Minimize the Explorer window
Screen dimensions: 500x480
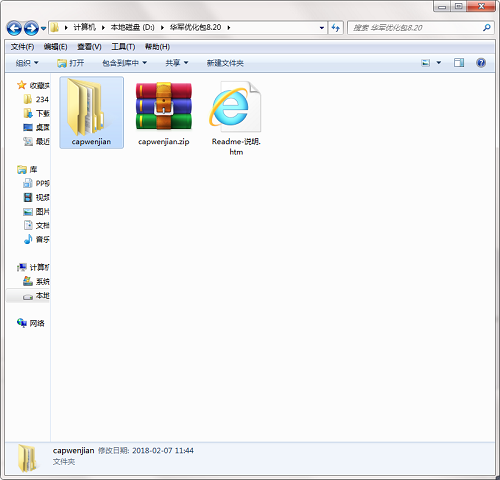pyautogui.click(x=442, y=7)
